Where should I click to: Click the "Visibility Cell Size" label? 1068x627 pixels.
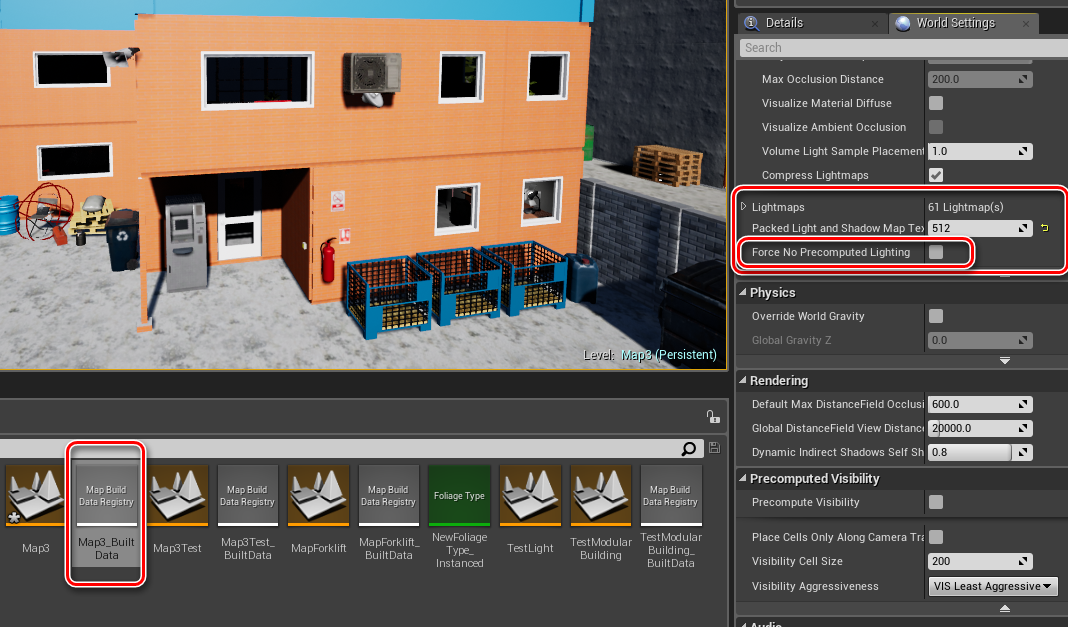[797, 561]
